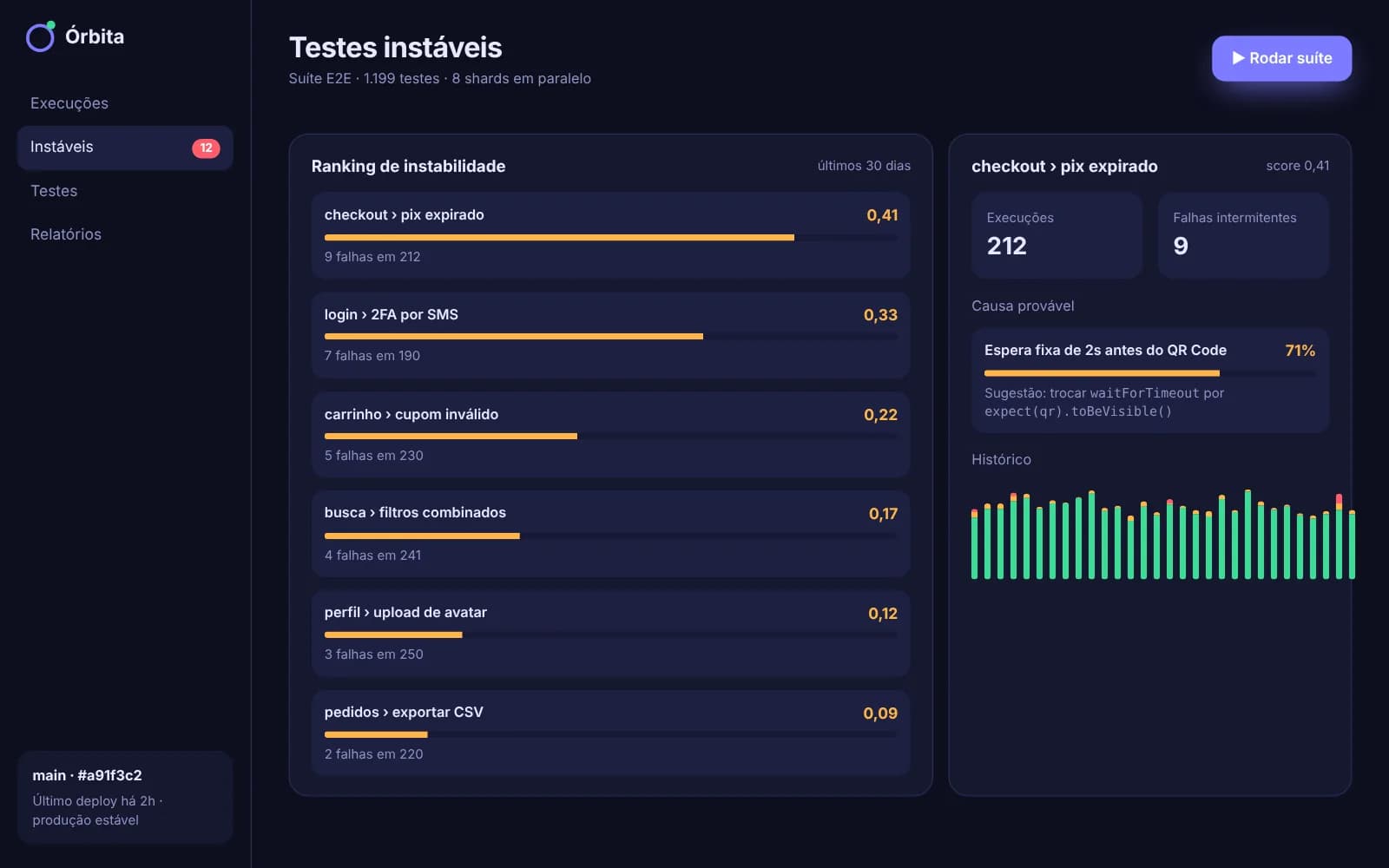Click the Falhas intermitentes 9 stat card
The height and width of the screenshot is (868, 1389).
[x=1243, y=235]
